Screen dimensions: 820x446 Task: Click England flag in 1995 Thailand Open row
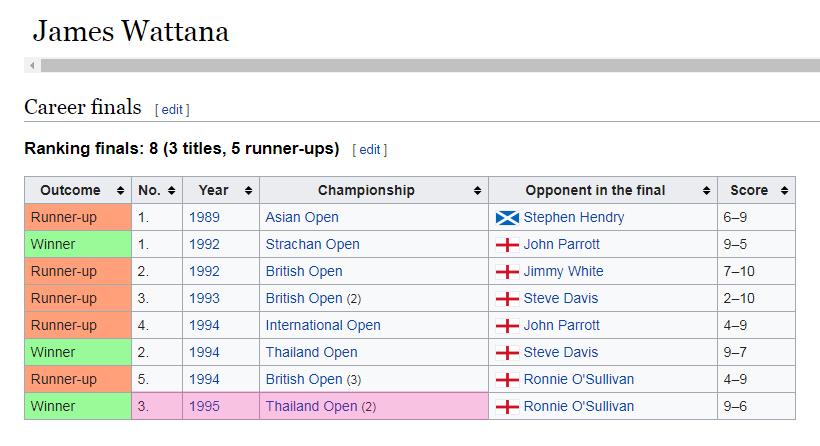click(x=507, y=406)
